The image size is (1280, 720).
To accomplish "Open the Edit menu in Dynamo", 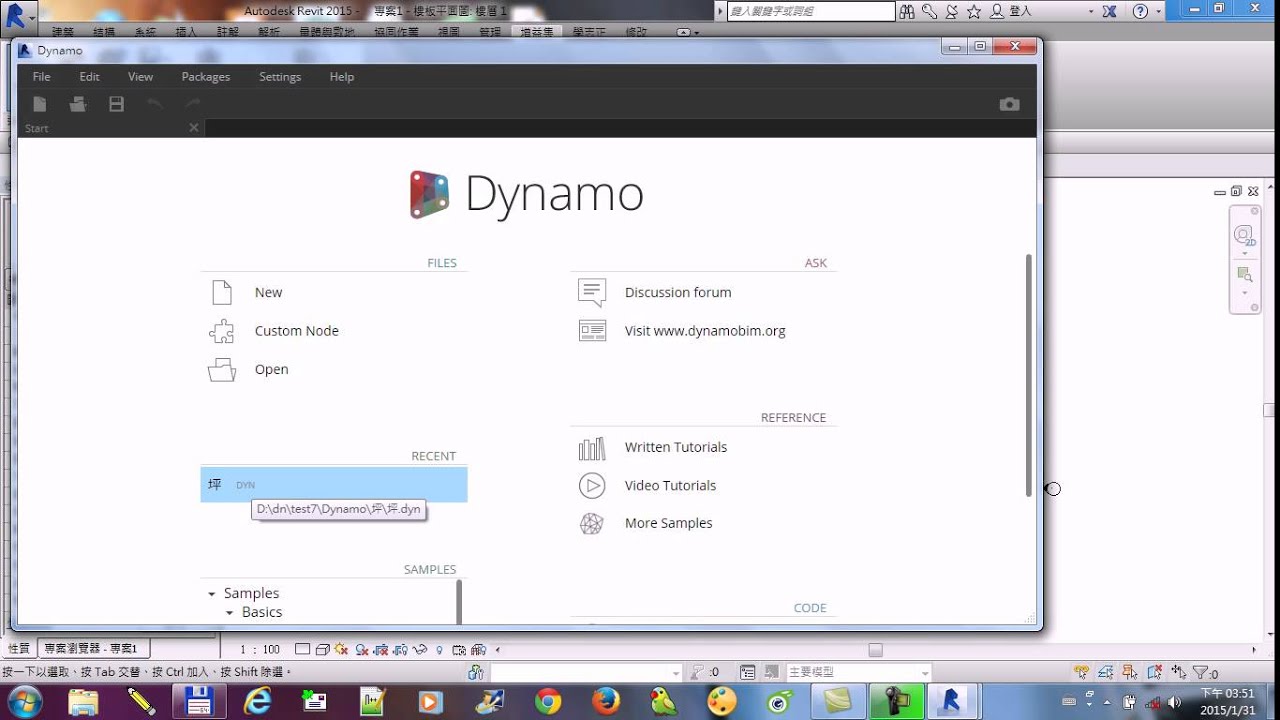I will pyautogui.click(x=90, y=77).
